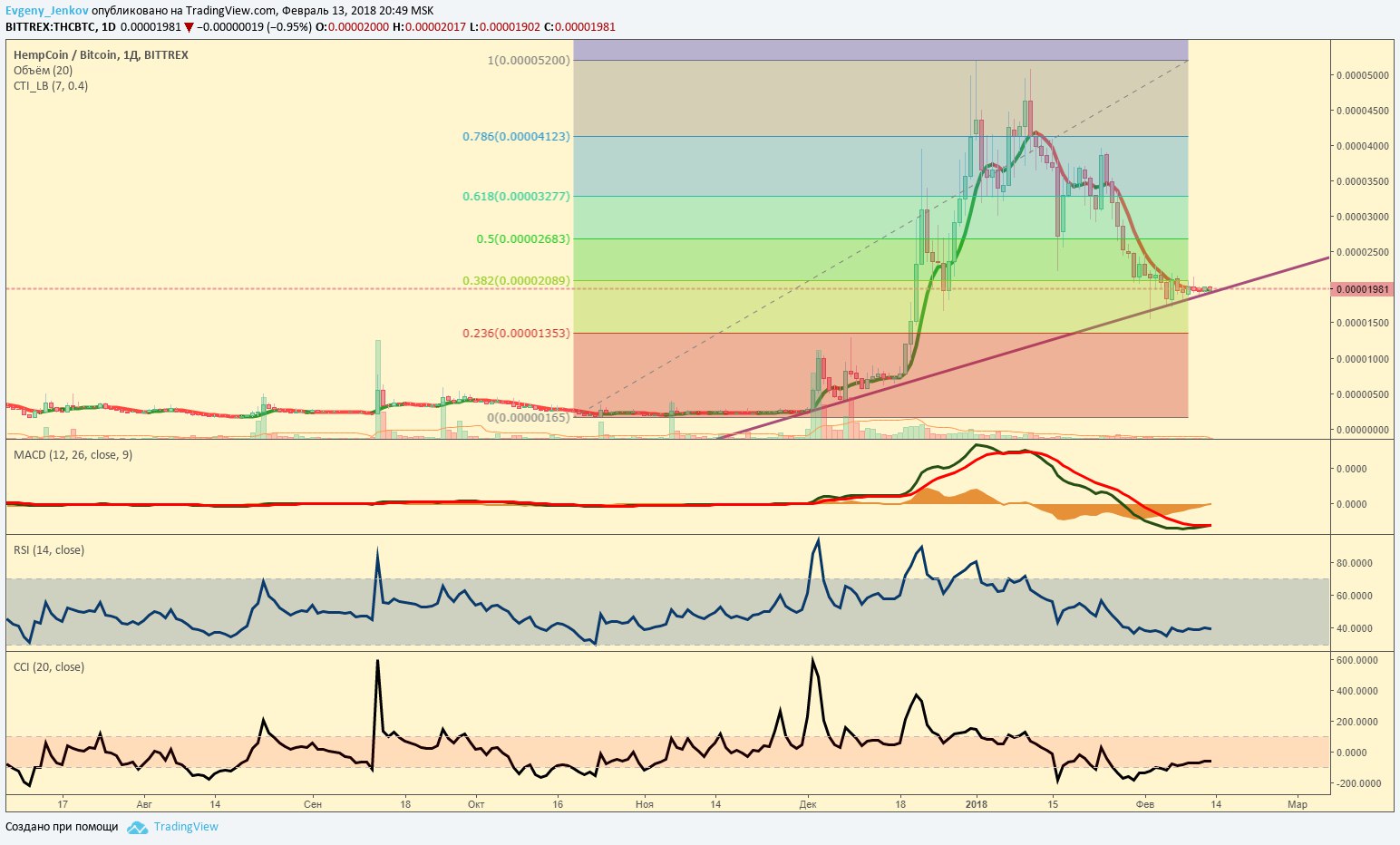Open the Evgeny_Jenkov author profile link
Image resolution: width=1400 pixels, height=845 pixels.
coord(47,11)
